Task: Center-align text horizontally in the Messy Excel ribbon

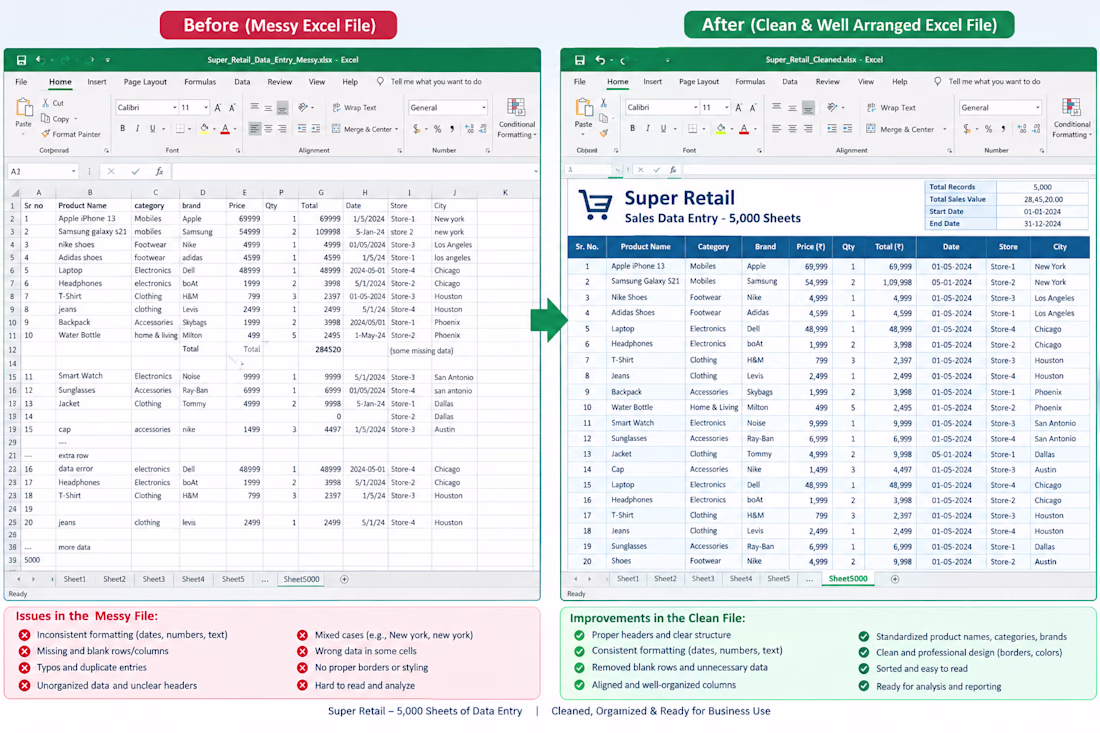Action: pos(268,129)
